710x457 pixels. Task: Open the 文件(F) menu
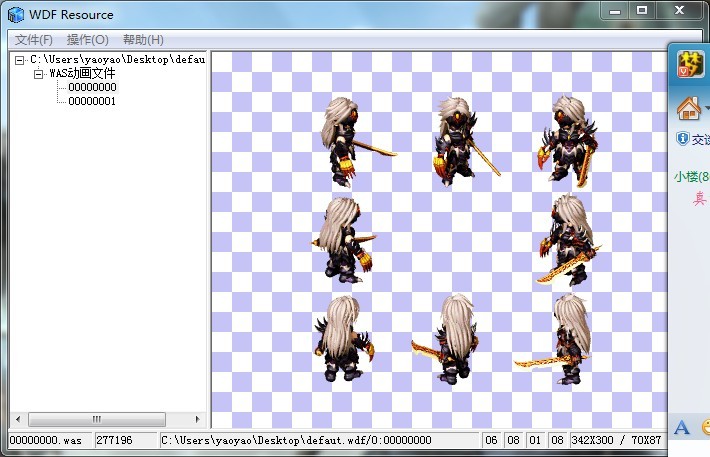(33, 40)
